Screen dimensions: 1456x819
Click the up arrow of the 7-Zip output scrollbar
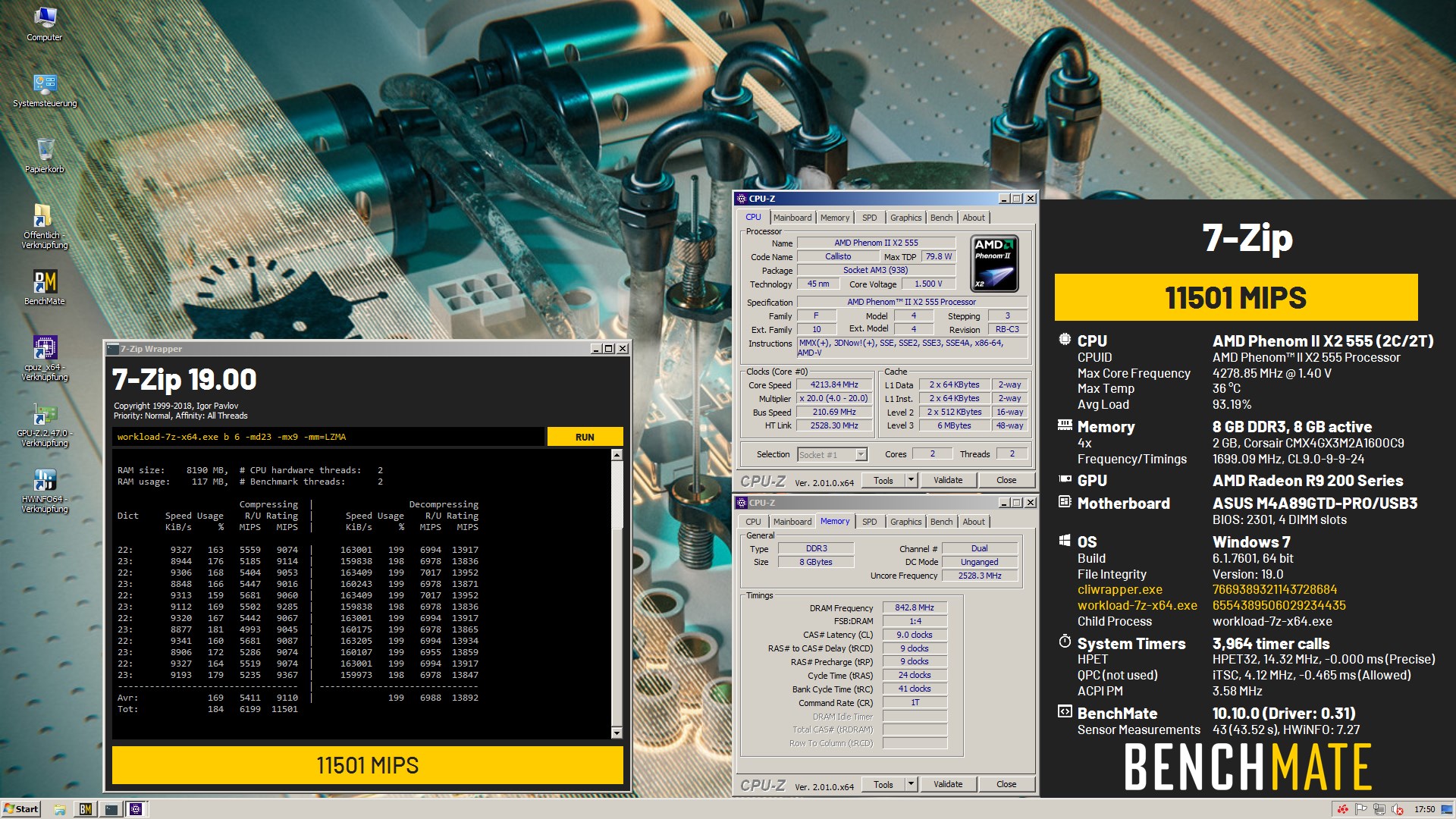pos(617,455)
